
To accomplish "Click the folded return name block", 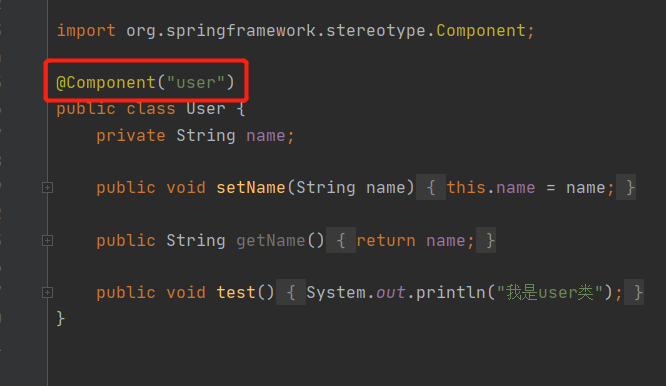I will pyautogui.click(x=411, y=240).
